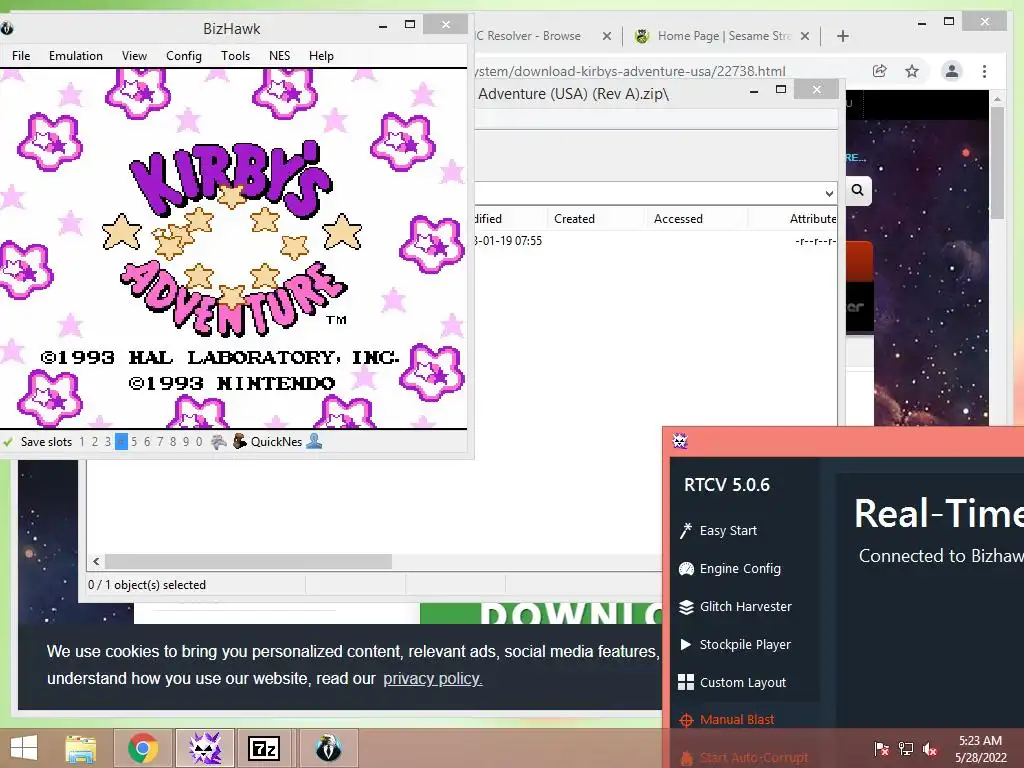The width and height of the screenshot is (1024, 768).
Task: Click the Chrome share icon in address bar
Action: [880, 71]
